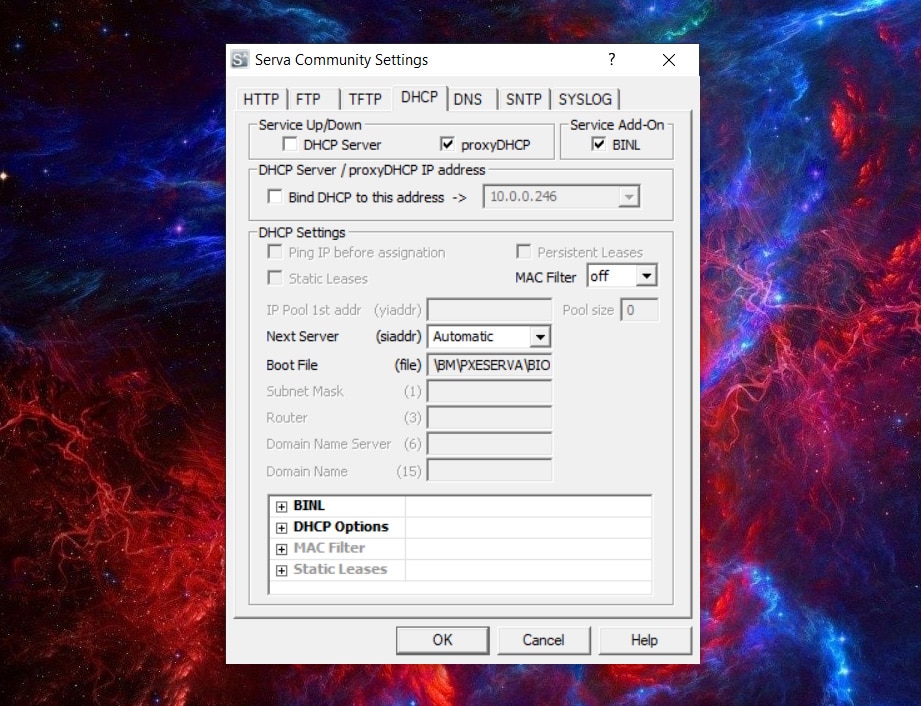This screenshot has width=921, height=706.
Task: Open the Next Server Automatic dropdown
Action: (539, 337)
